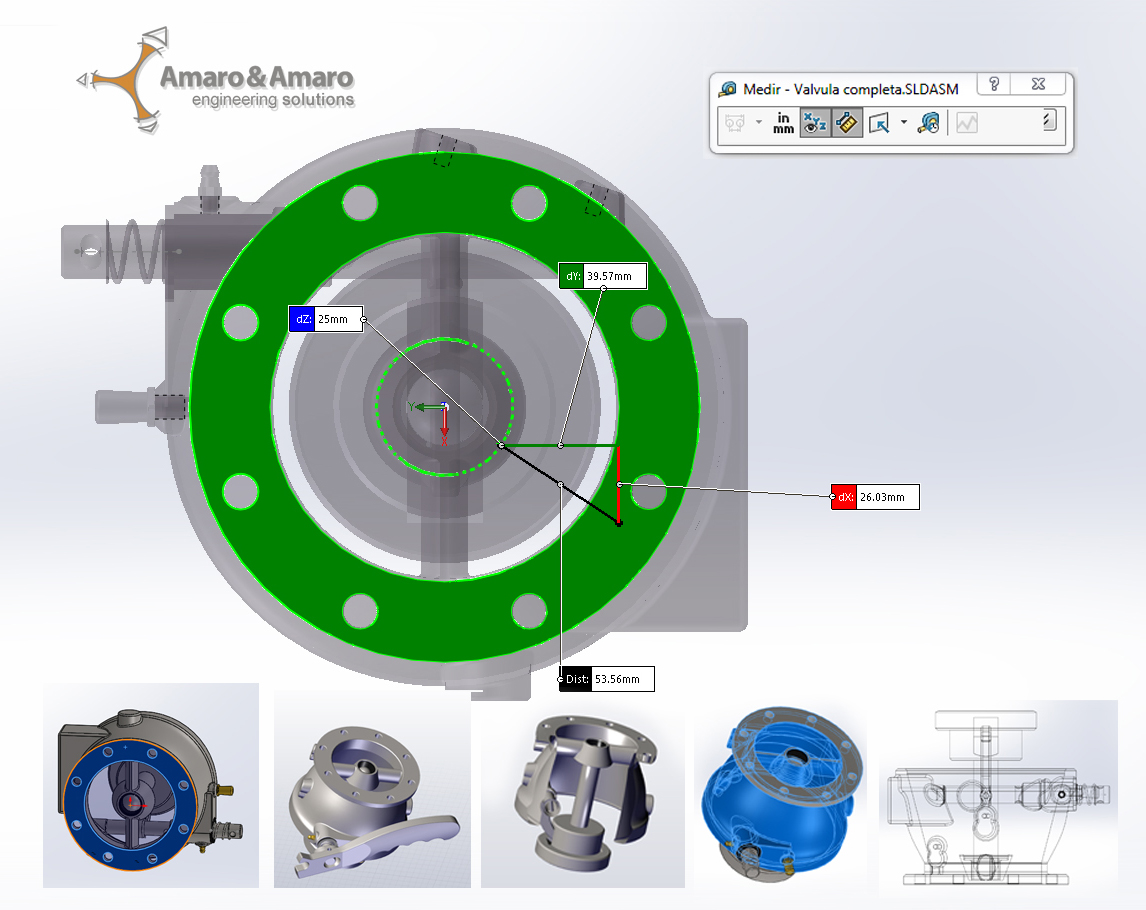
Task: Open the Projected On dropdown arrow
Action: click(904, 123)
